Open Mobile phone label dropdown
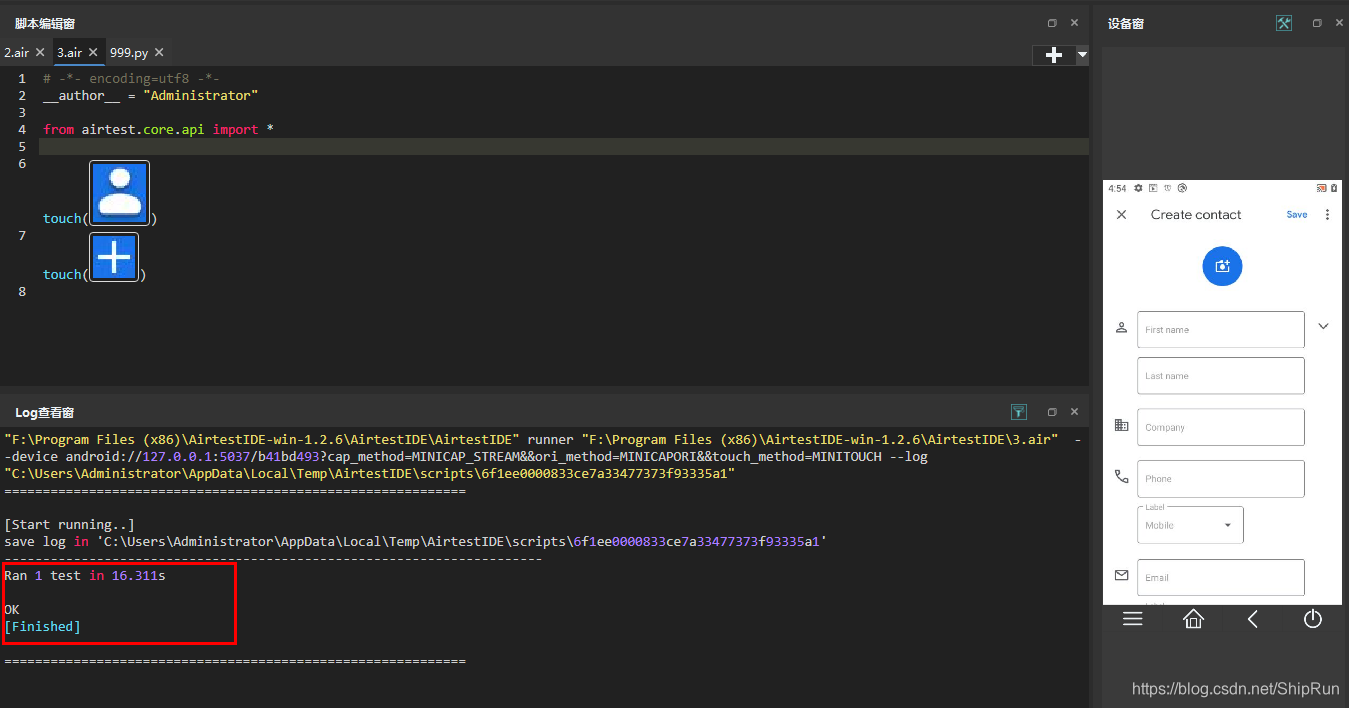This screenshot has width=1349, height=708. tap(1190, 525)
